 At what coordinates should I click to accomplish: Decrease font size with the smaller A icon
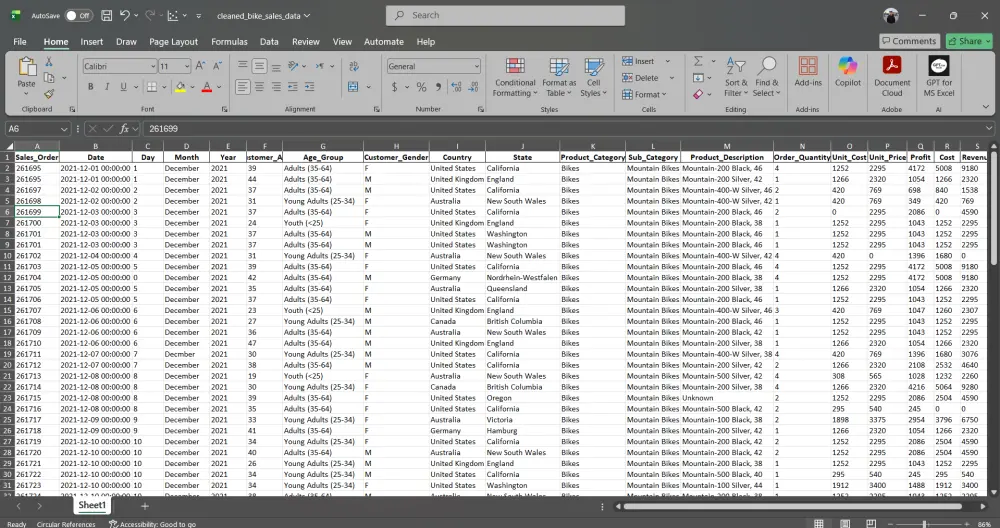217,66
